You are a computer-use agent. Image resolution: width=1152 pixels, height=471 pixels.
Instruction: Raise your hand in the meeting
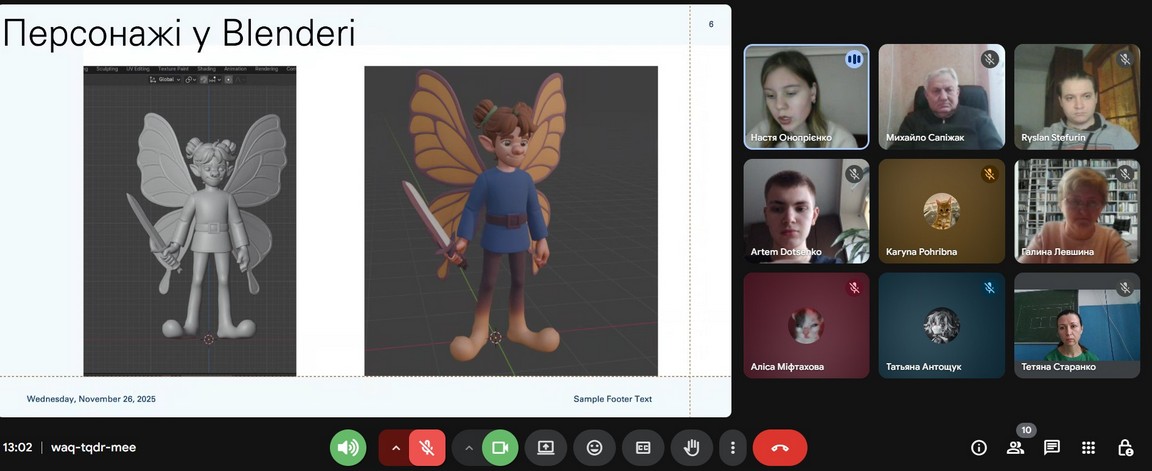691,447
